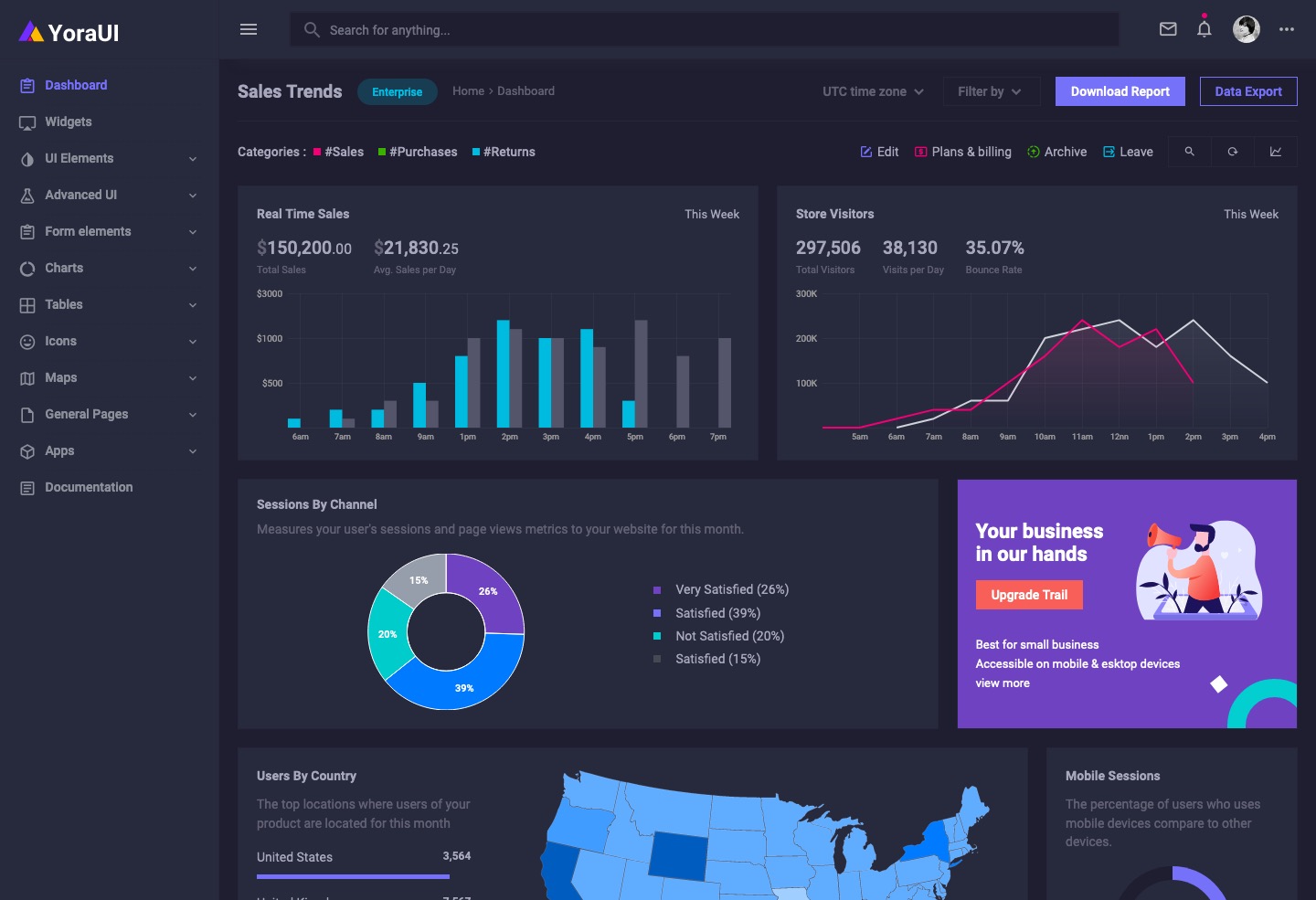Open the notifications bell
The width and height of the screenshot is (1316, 900).
1205,28
